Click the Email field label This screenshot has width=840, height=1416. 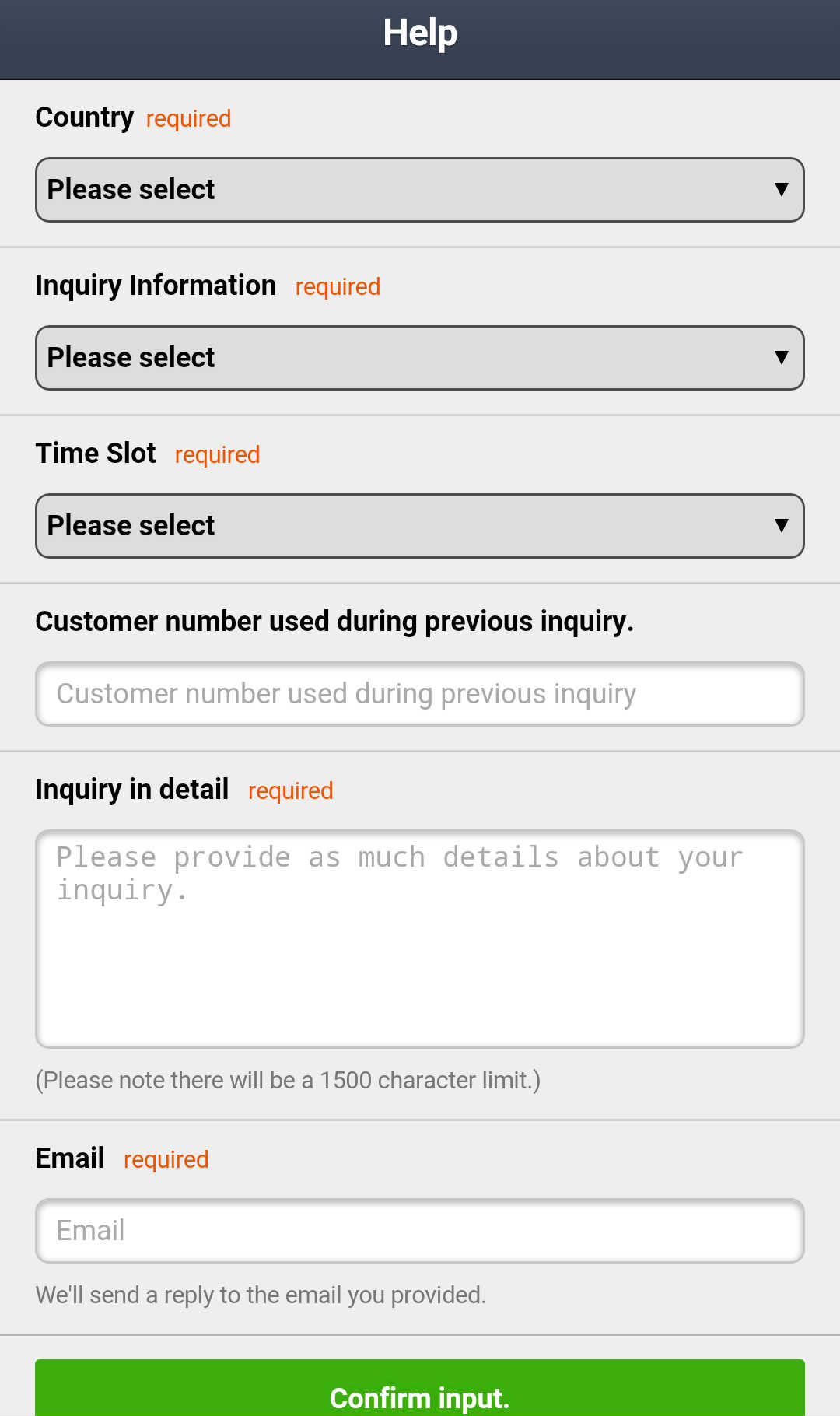[x=70, y=1158]
